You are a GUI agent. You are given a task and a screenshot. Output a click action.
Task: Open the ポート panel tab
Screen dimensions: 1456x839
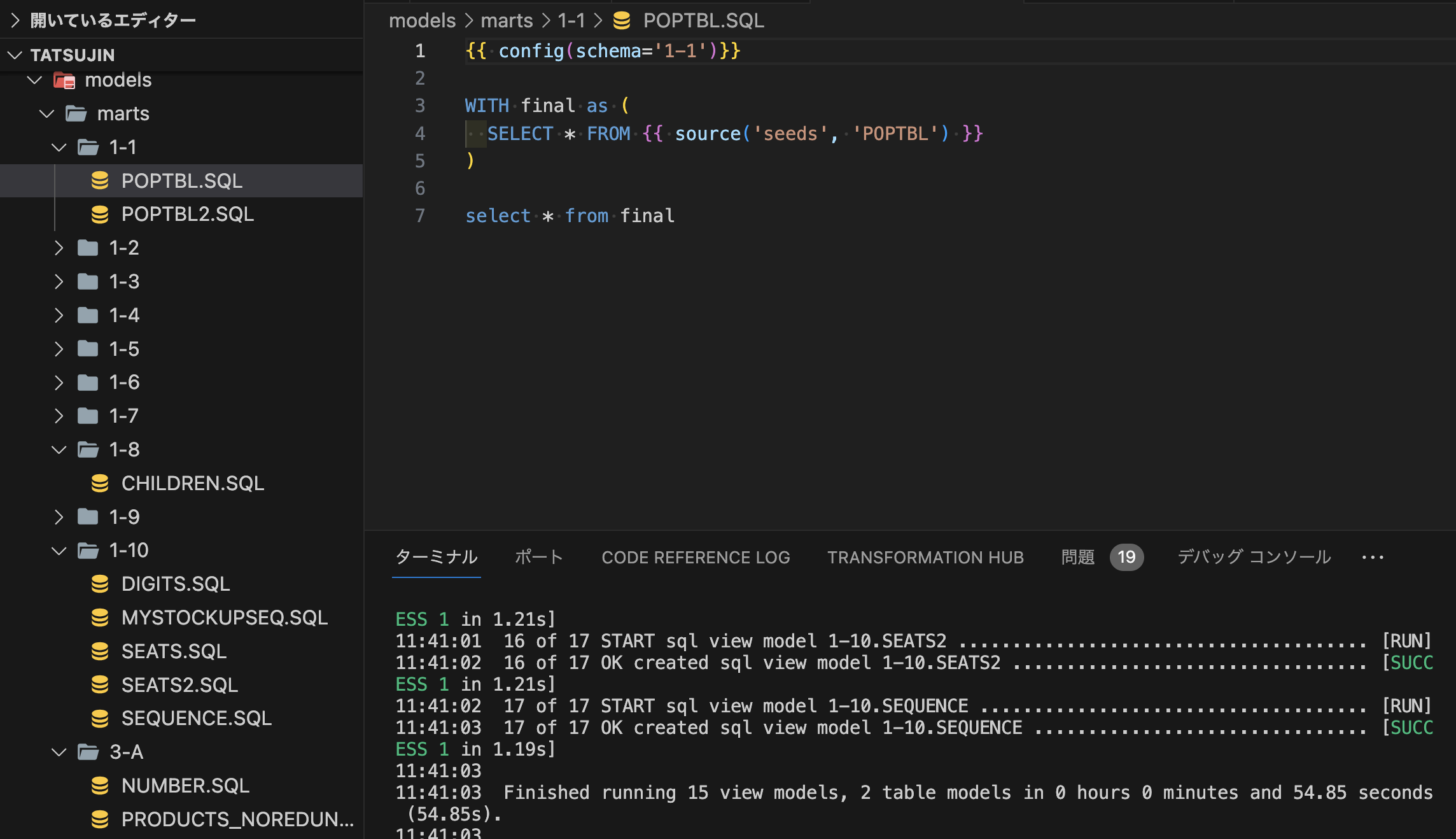[x=538, y=557]
